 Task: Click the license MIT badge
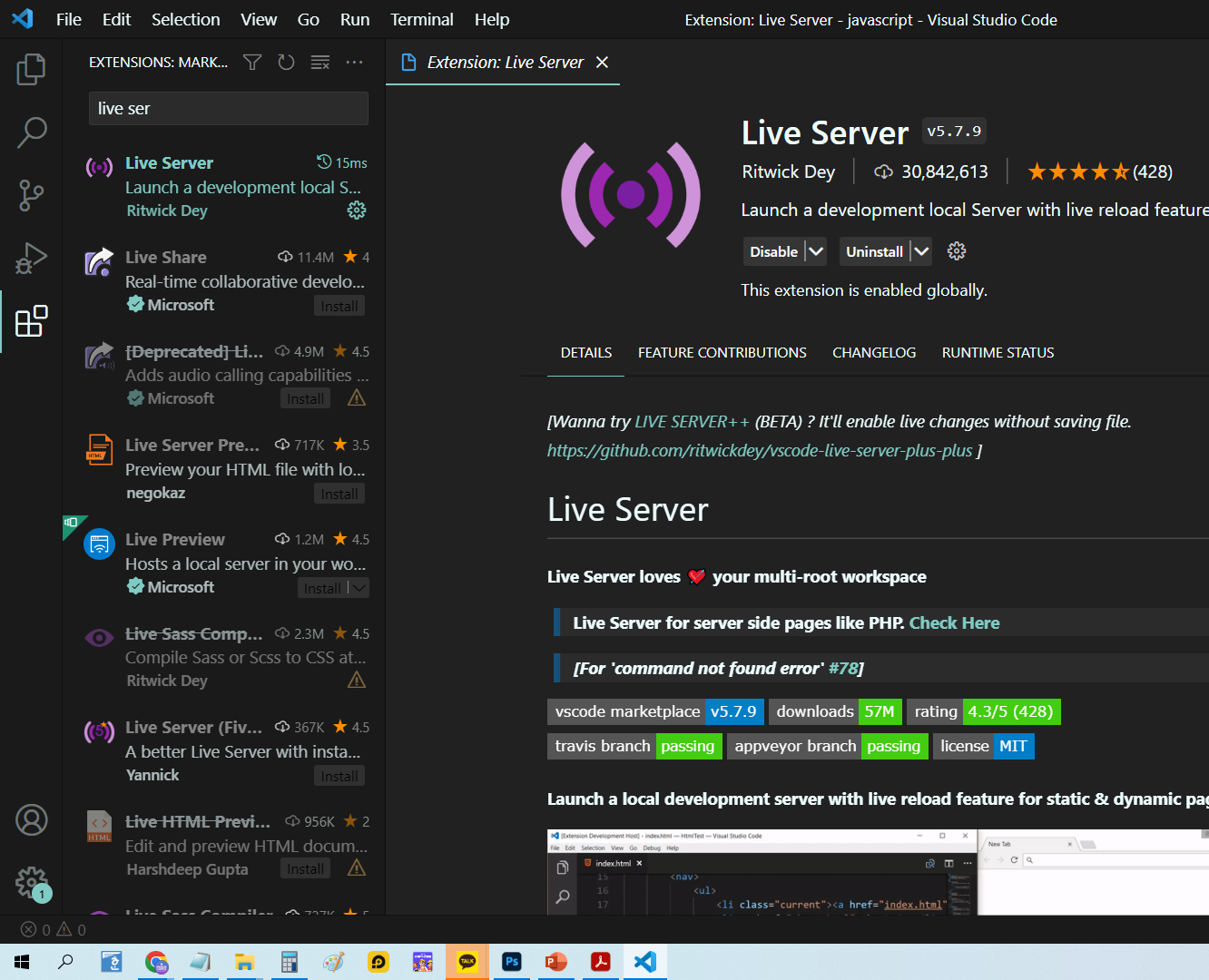tap(984, 746)
